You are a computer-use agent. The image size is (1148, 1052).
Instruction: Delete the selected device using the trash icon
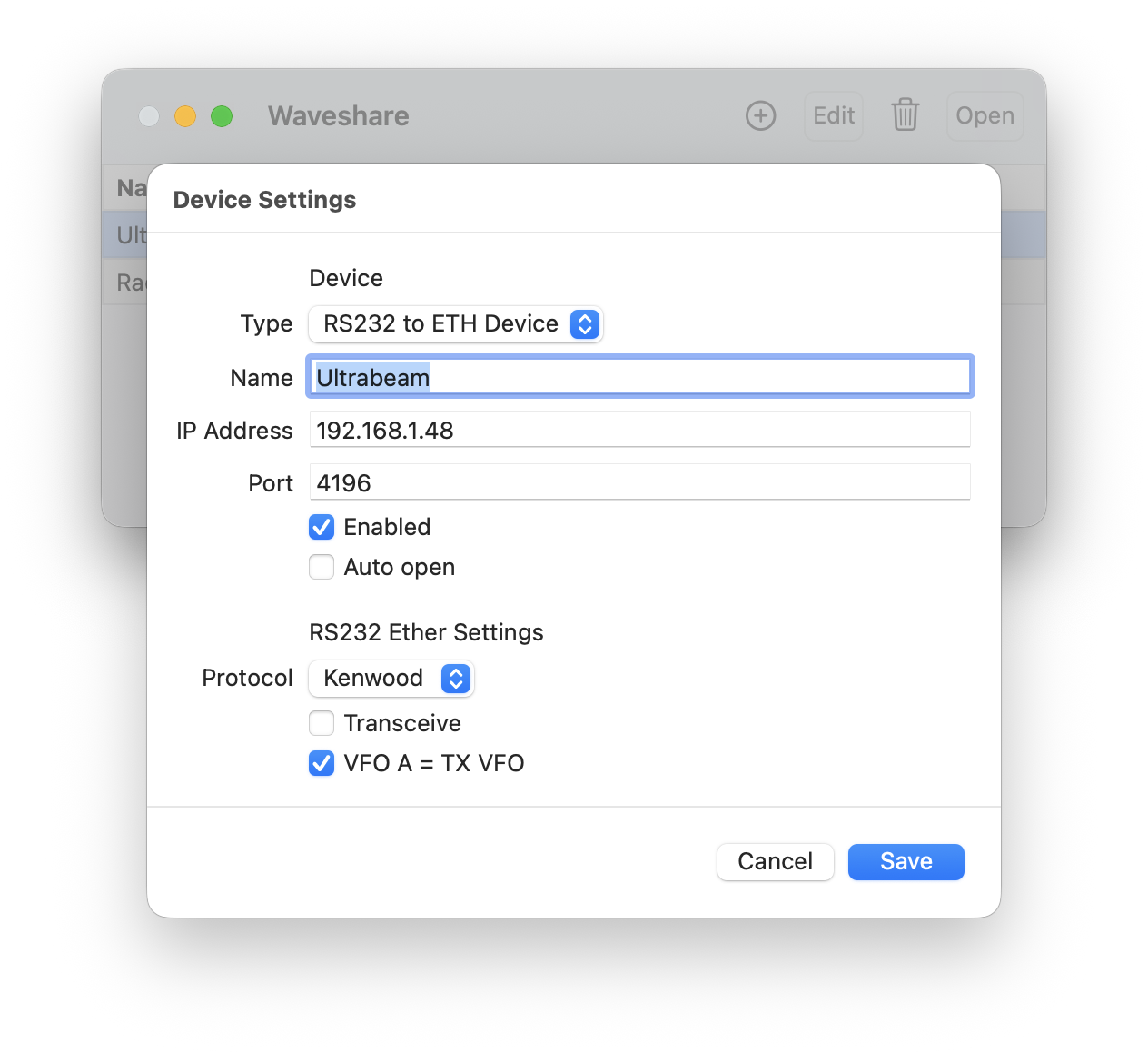click(x=905, y=115)
